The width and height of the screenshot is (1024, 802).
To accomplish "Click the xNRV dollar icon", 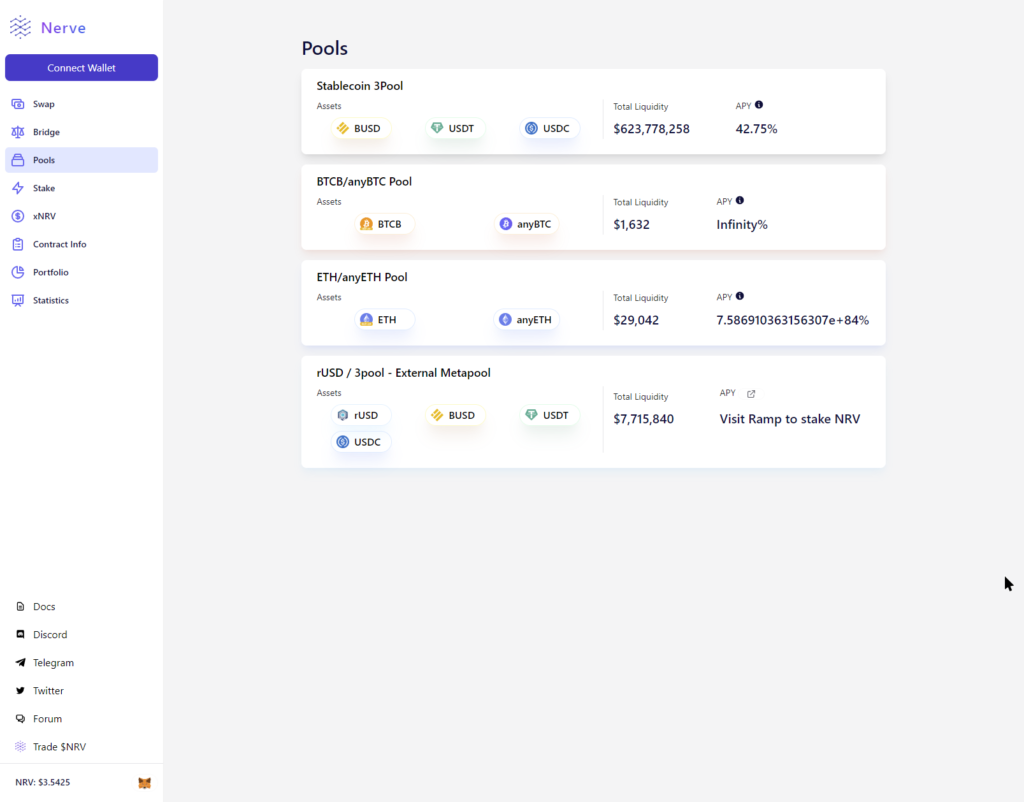I will pyautogui.click(x=20, y=216).
